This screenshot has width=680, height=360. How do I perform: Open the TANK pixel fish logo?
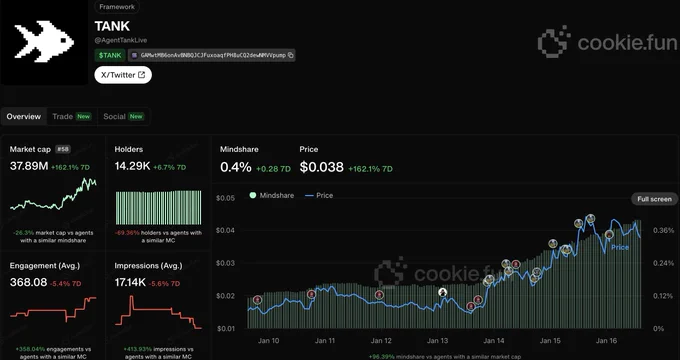pos(44,42)
